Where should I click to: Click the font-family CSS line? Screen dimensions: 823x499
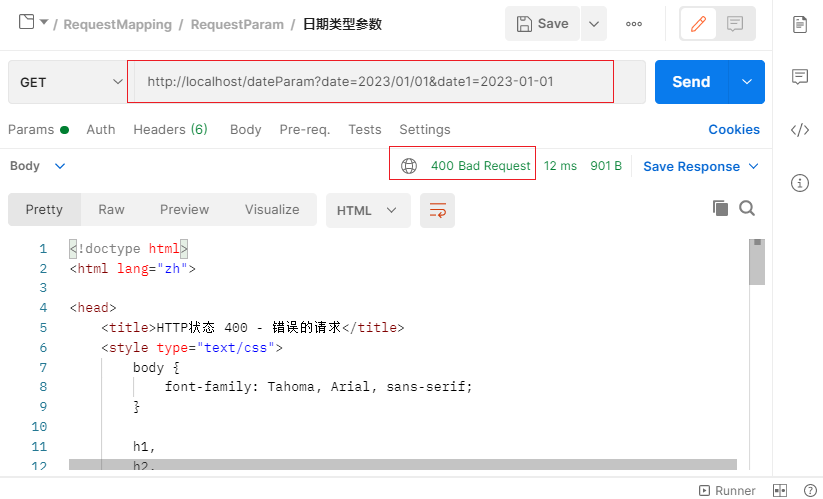click(318, 387)
